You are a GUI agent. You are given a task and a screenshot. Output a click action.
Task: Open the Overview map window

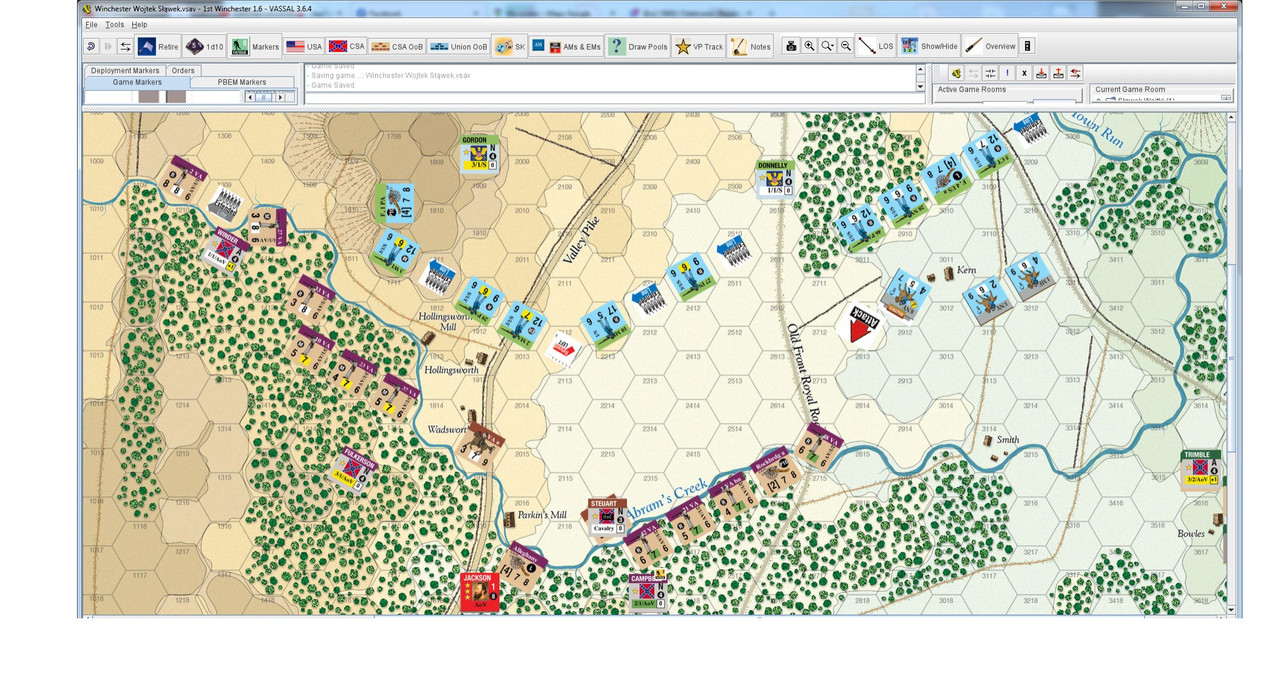tap(990, 46)
